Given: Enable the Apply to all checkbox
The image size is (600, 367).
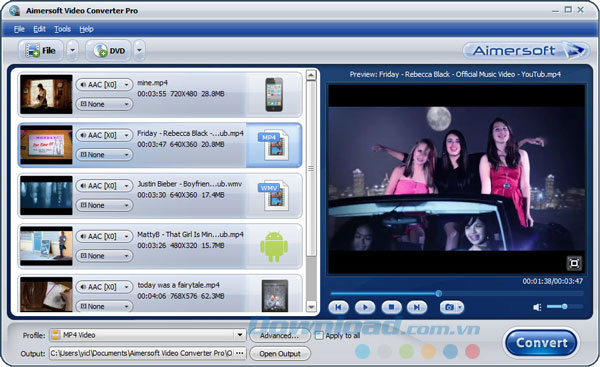Looking at the screenshot, I should 319,336.
